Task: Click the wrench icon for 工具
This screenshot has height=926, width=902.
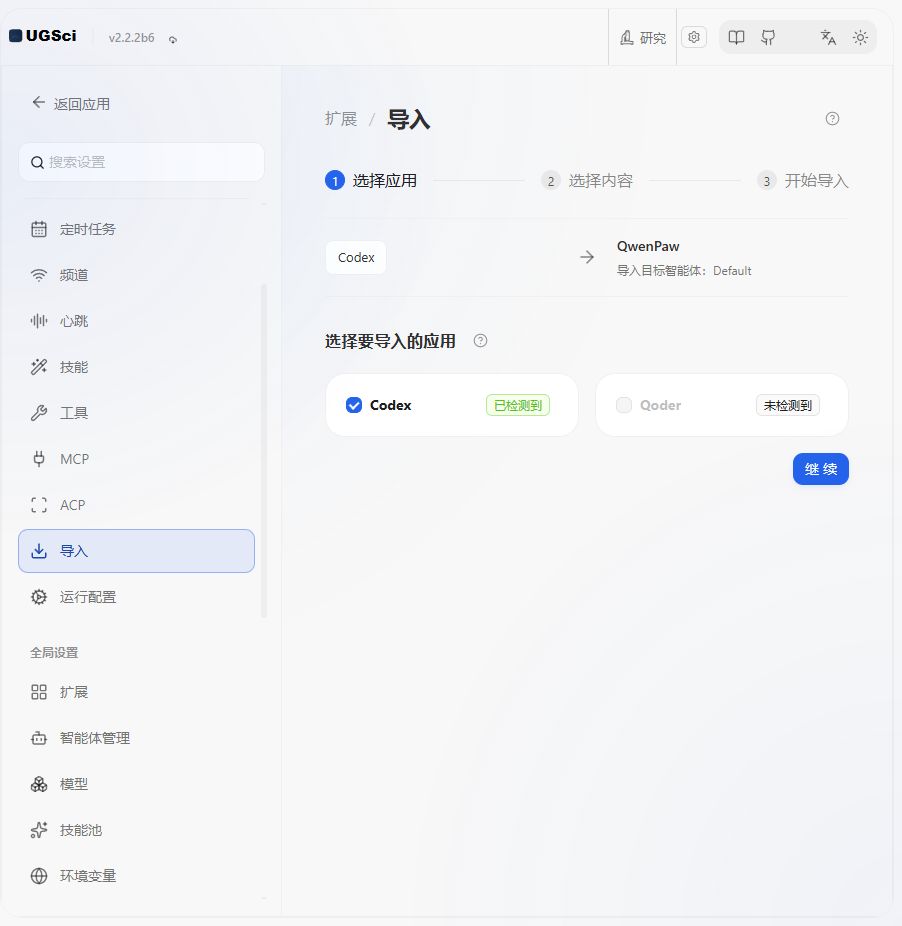Action: tap(39, 413)
